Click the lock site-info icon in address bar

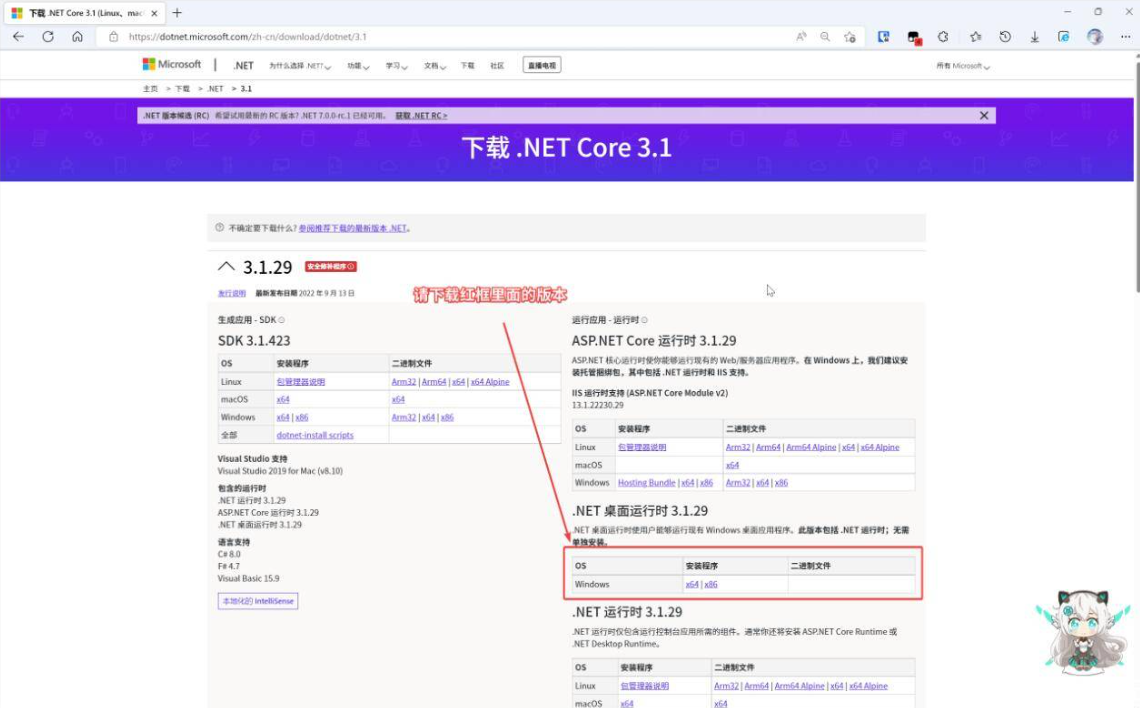(113, 36)
